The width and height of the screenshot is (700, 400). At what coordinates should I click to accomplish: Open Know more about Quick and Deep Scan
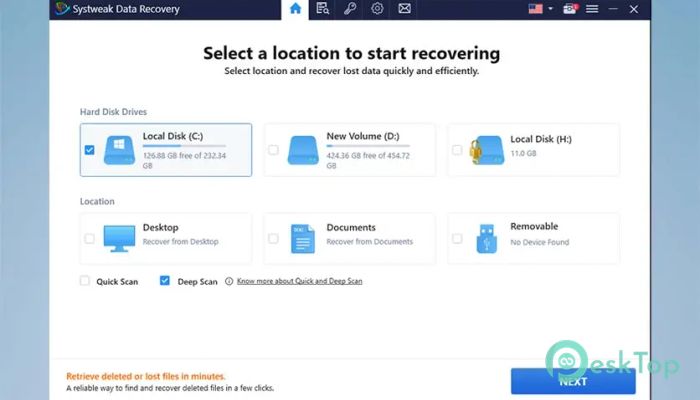click(x=300, y=281)
